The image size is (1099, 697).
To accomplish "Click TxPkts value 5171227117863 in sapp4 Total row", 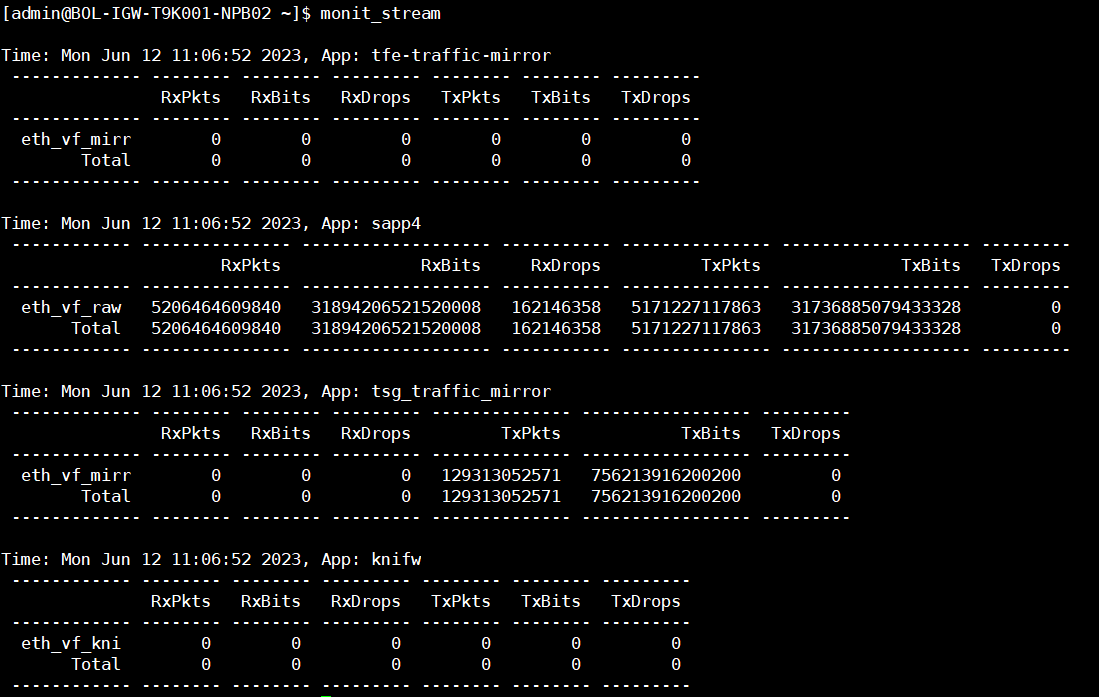I will tap(696, 328).
